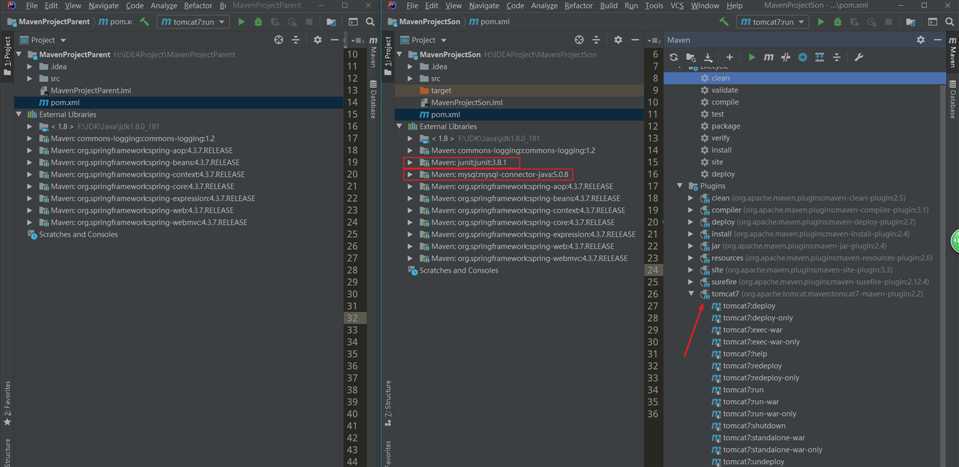Toggle Offline Mode in the Maven toolbar

tap(786, 57)
